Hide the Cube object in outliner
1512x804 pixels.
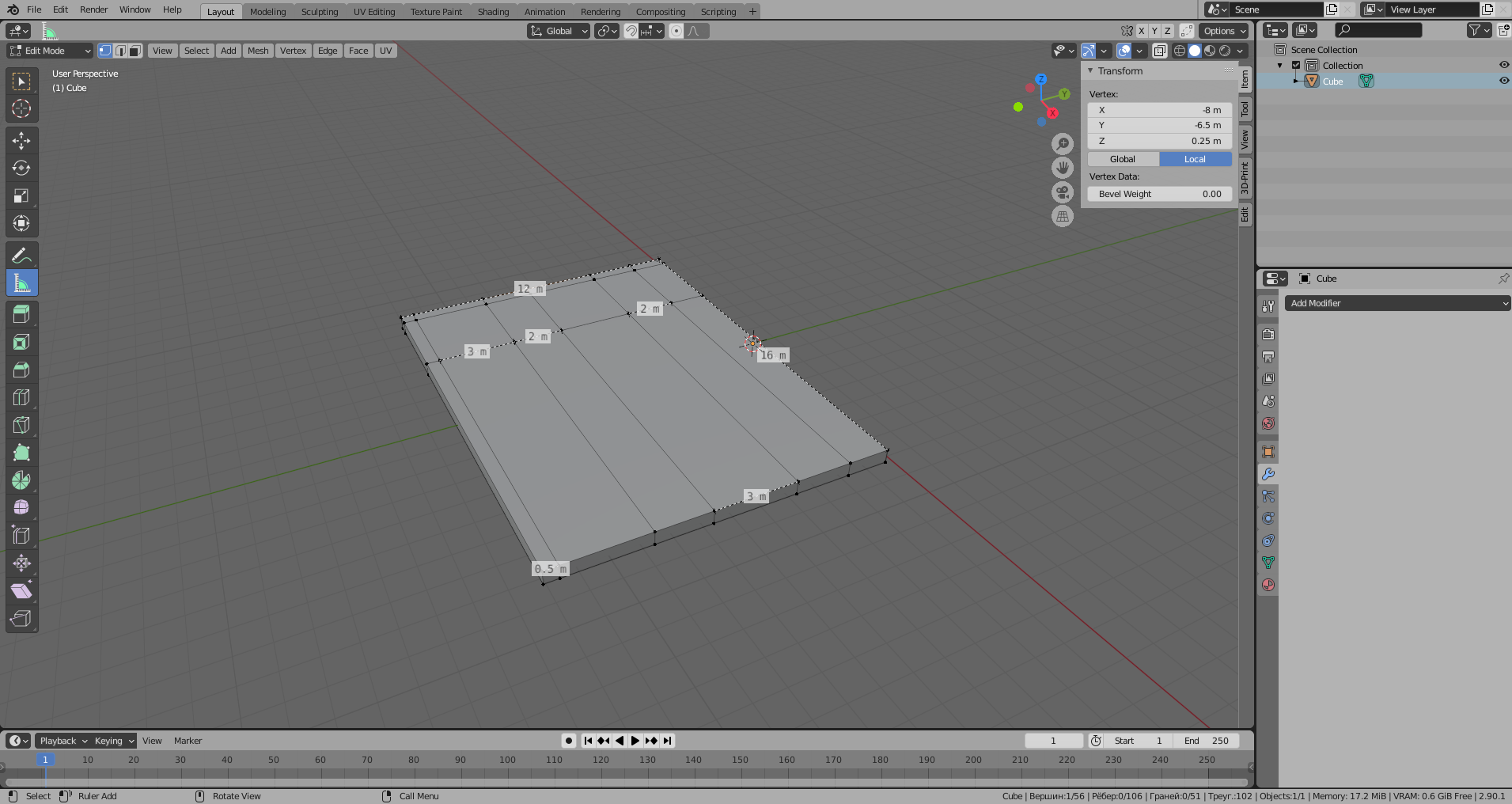(x=1503, y=81)
